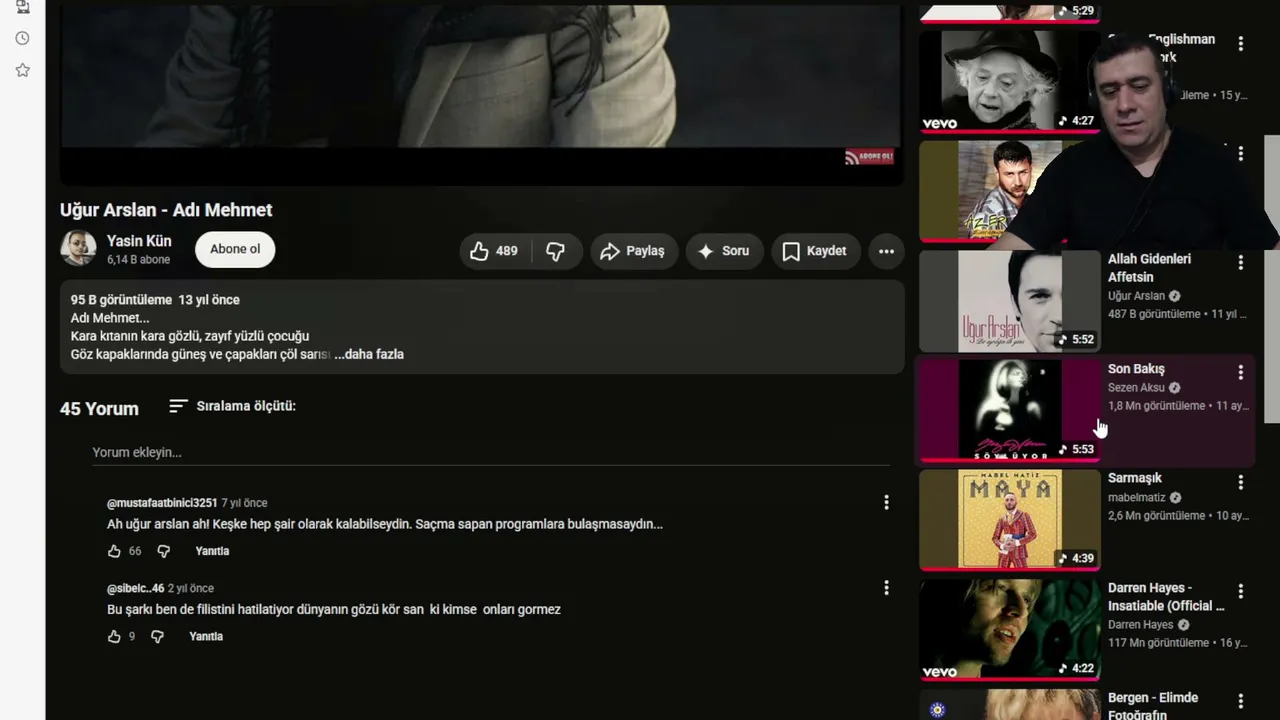The height and width of the screenshot is (720, 1280).
Task: Click description line Kara kıtanın kara gözlü
Action: coord(190,336)
